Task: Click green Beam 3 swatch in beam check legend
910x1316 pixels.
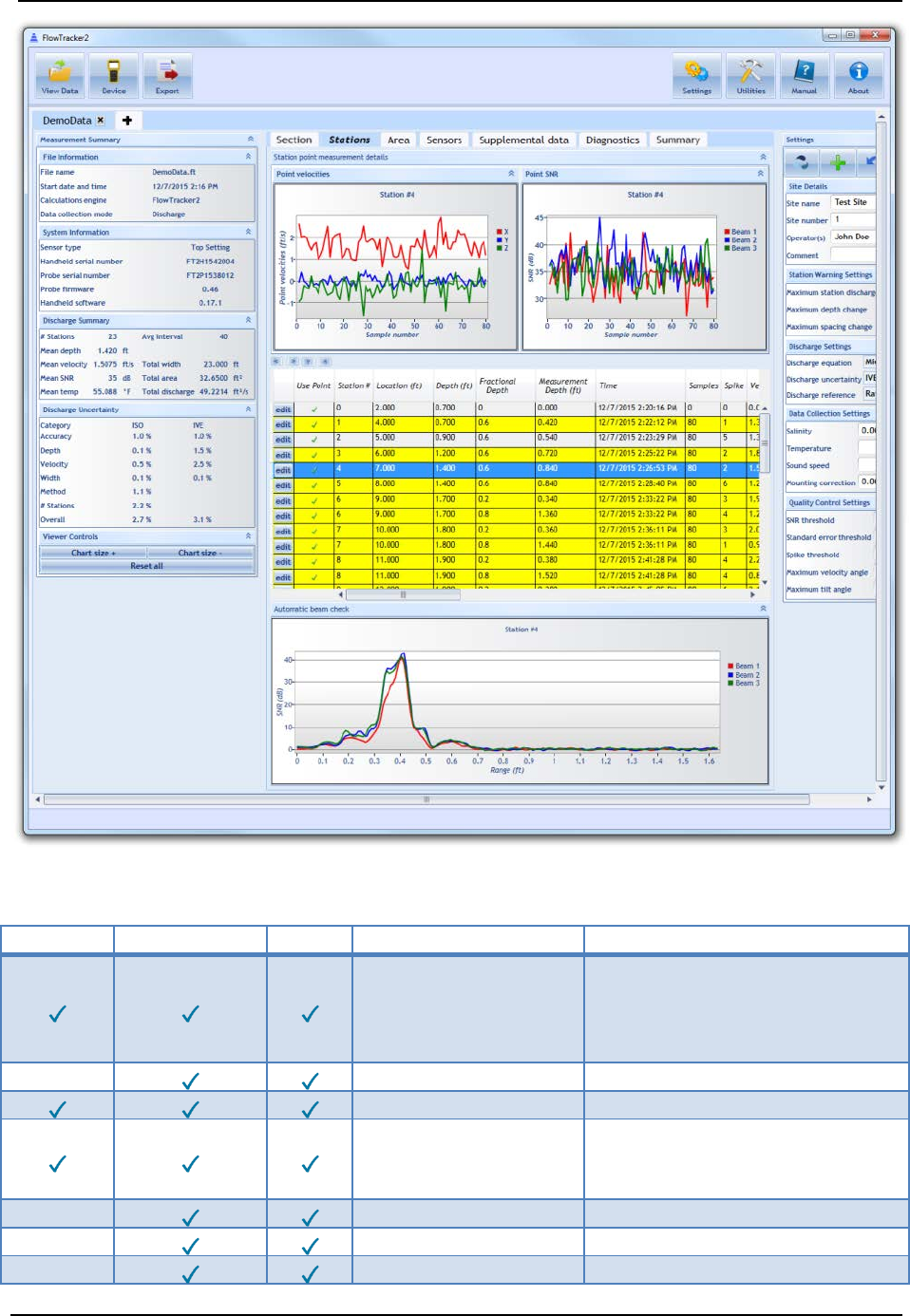Action: coord(730,683)
